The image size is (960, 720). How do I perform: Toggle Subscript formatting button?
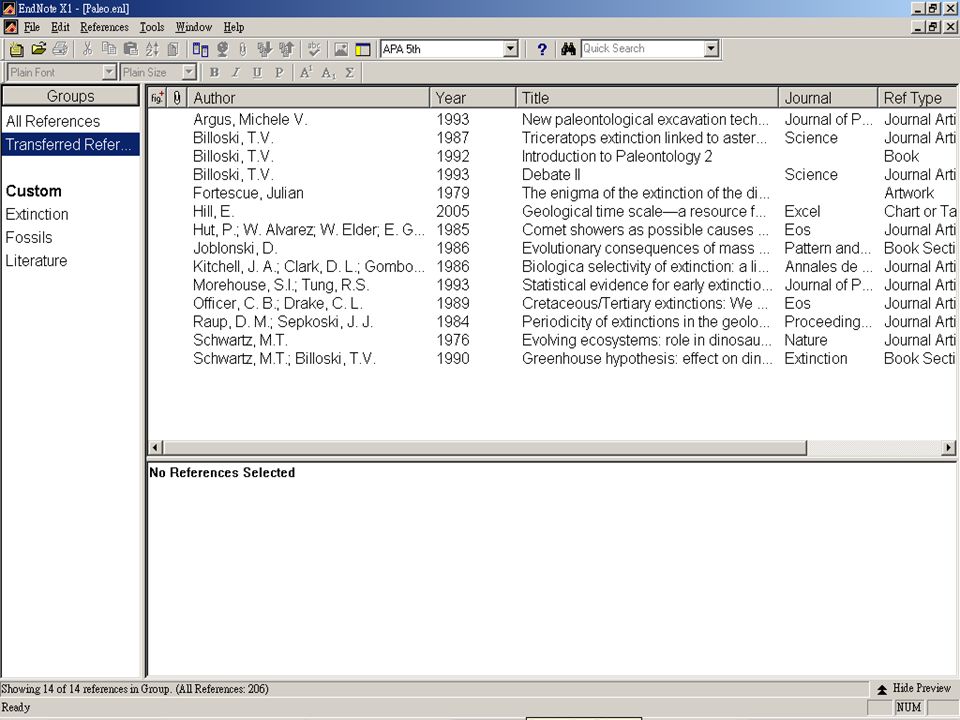(328, 72)
